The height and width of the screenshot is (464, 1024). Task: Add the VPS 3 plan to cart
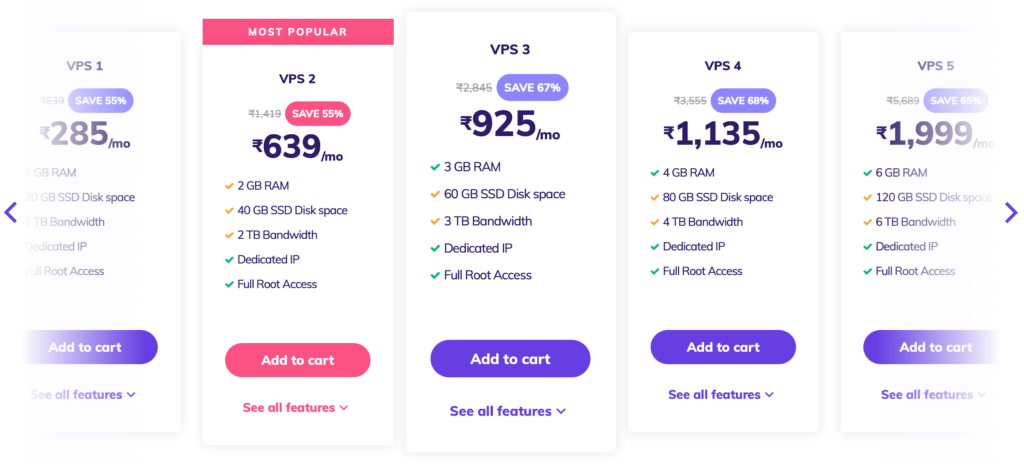coord(510,359)
